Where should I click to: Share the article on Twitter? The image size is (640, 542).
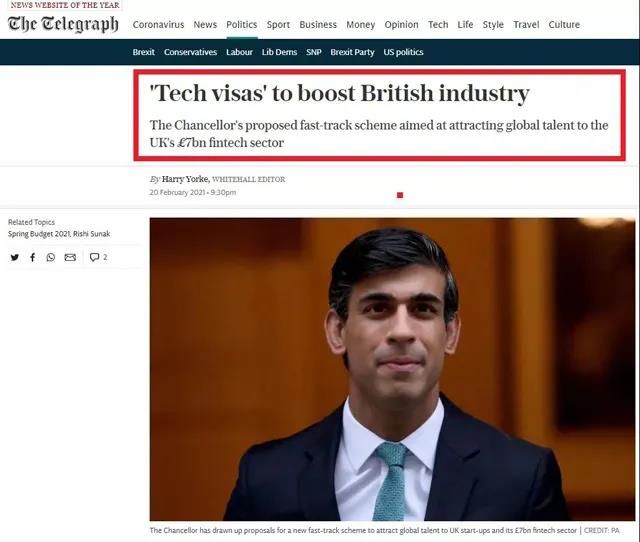(15, 257)
